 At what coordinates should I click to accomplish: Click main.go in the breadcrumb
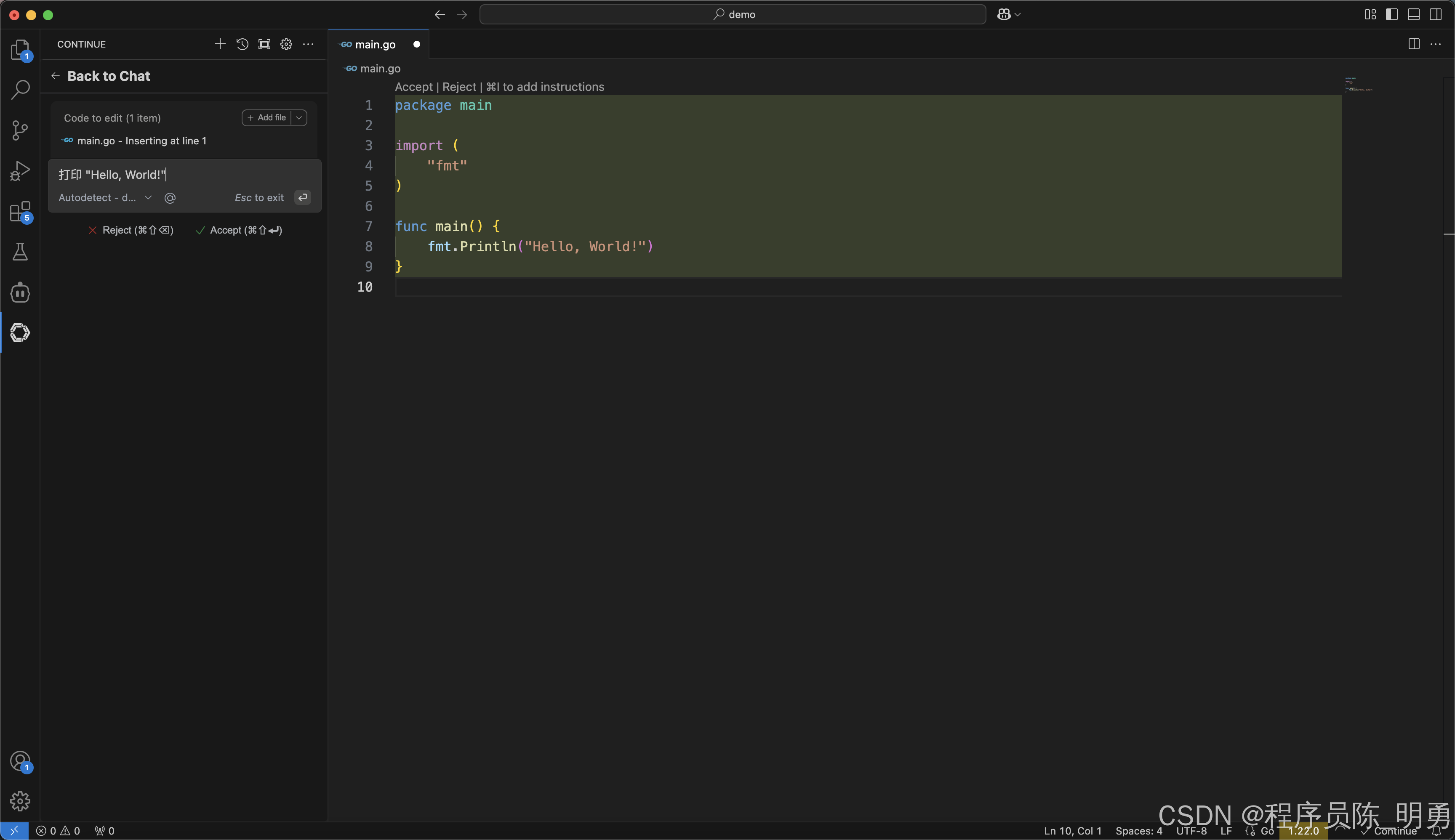tap(380, 69)
